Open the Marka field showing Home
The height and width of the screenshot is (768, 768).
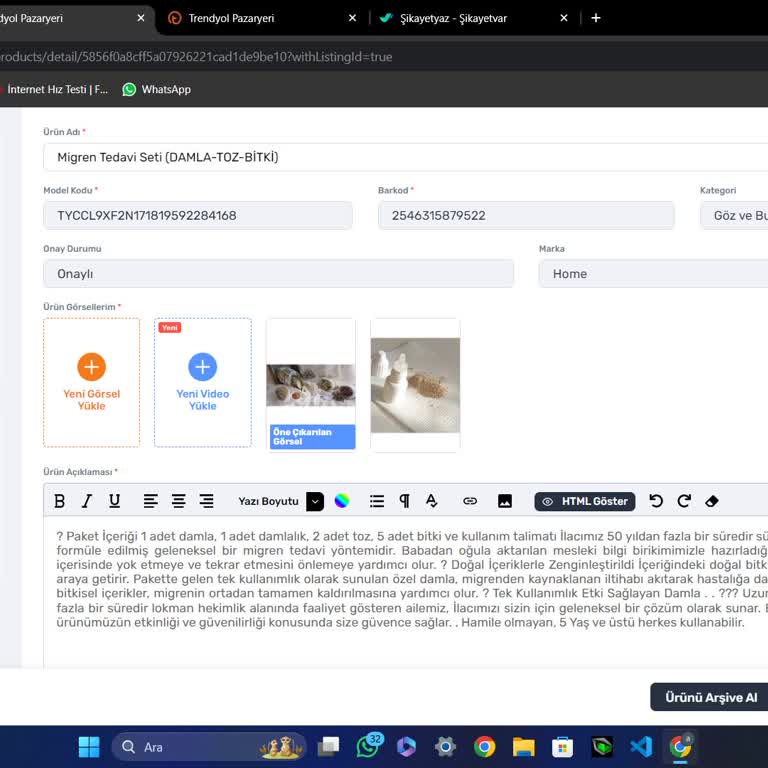652,274
